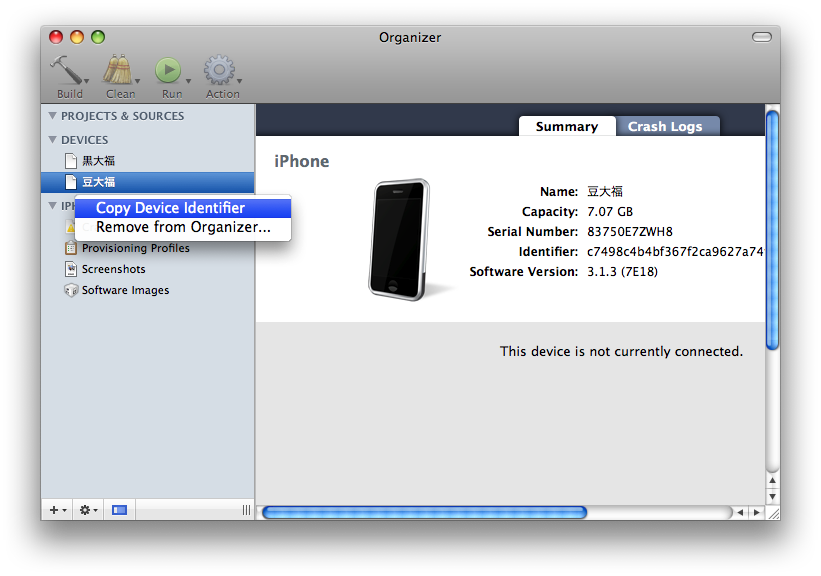Viewport: 821px width, 576px height.
Task: Click the Action gear toolbar icon
Action: [x=220, y=71]
